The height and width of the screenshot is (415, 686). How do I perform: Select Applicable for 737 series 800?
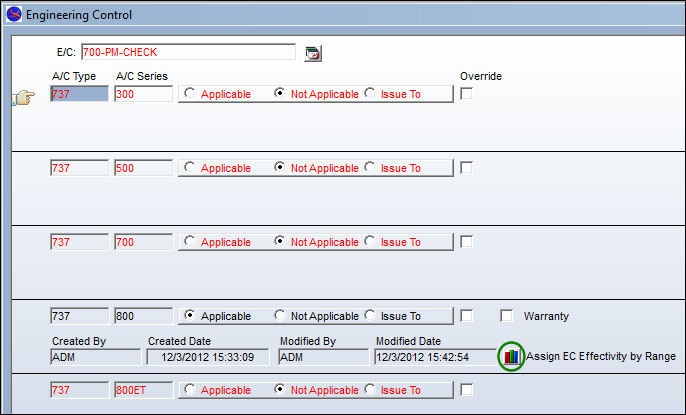tap(189, 315)
